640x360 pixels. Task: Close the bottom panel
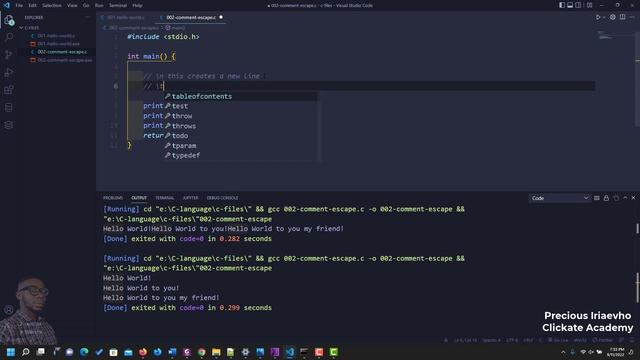coord(633,198)
